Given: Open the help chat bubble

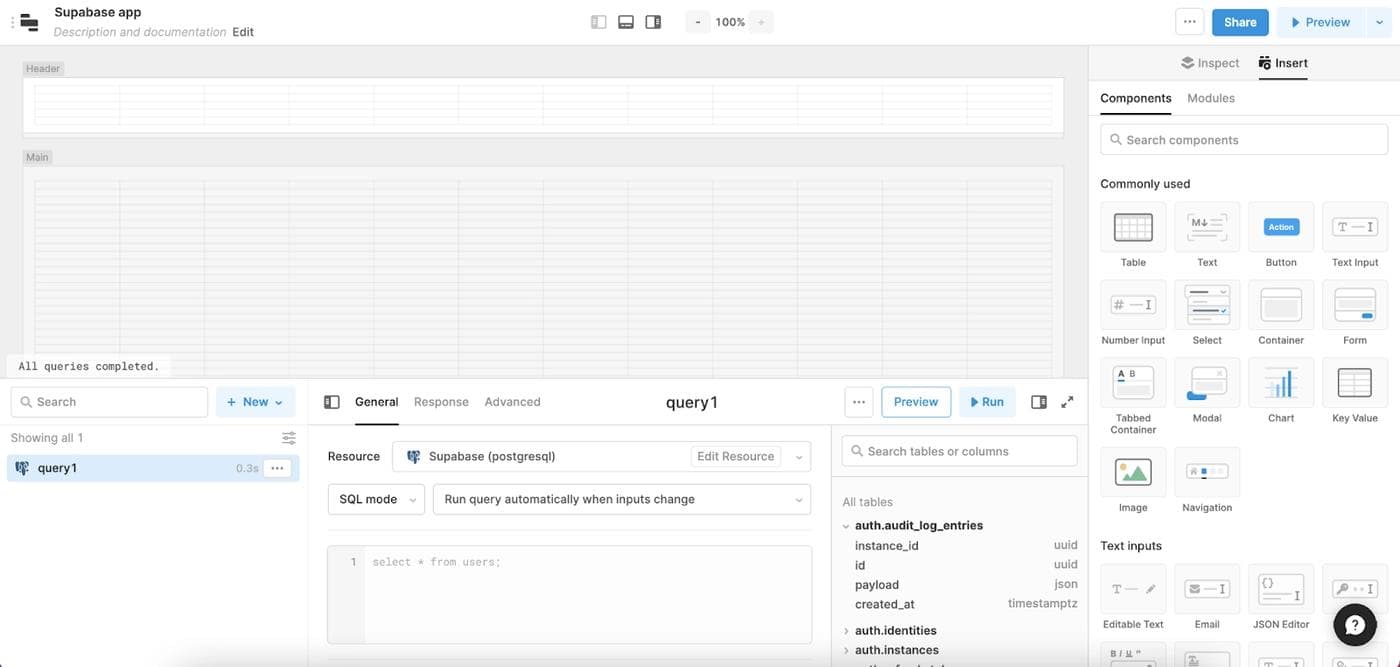Looking at the screenshot, I should 1355,625.
